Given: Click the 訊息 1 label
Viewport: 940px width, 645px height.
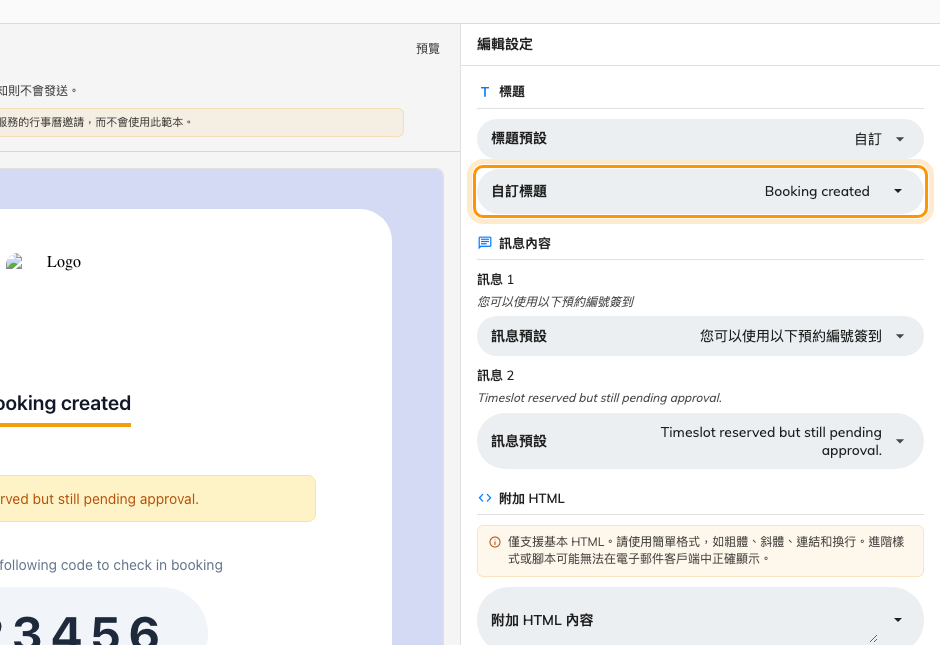Looking at the screenshot, I should click(495, 279).
